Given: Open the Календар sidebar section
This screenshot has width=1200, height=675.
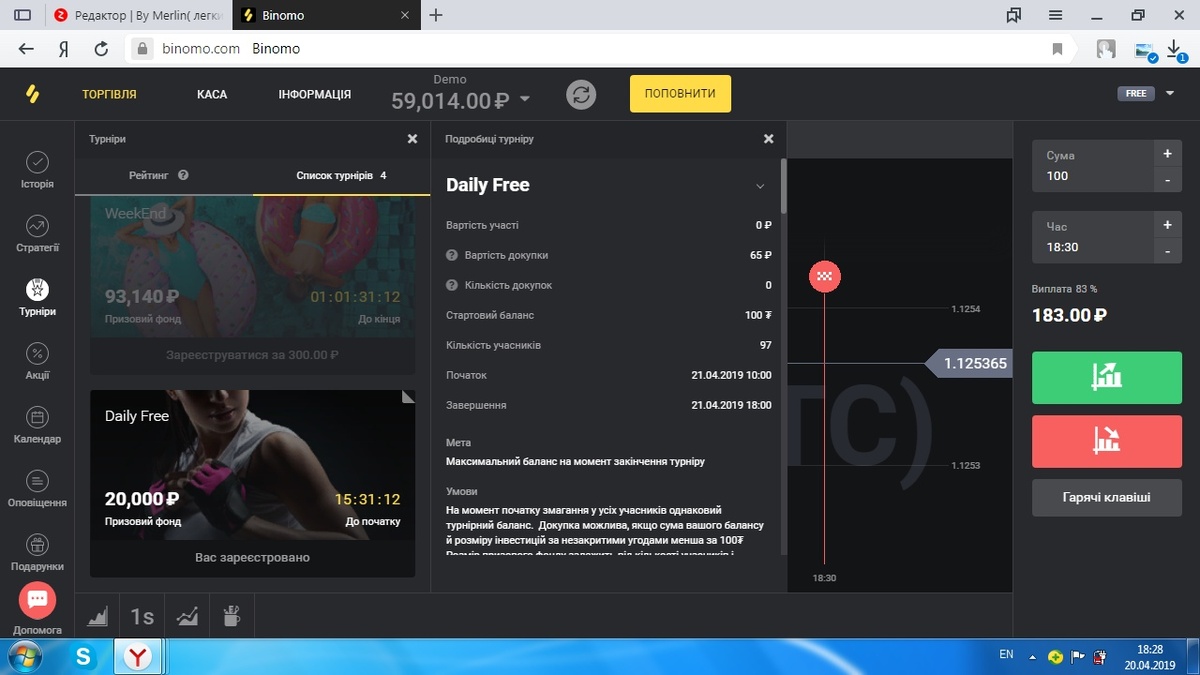Looking at the screenshot, I should coord(37,425).
